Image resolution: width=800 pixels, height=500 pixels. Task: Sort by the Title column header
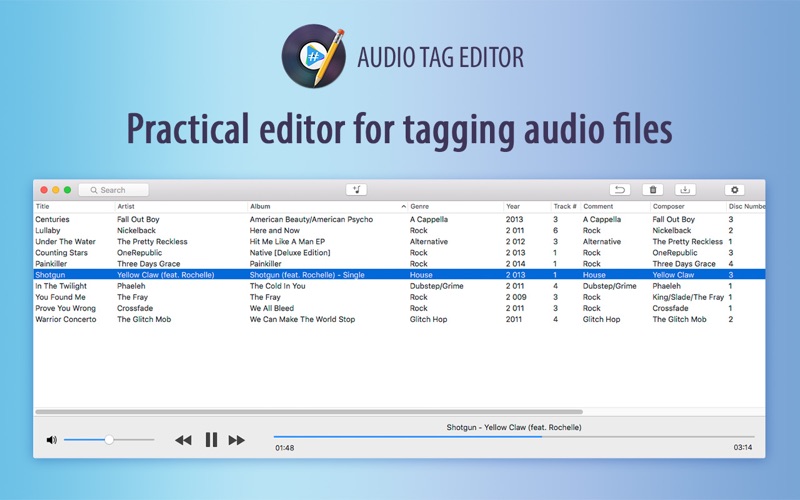point(42,207)
